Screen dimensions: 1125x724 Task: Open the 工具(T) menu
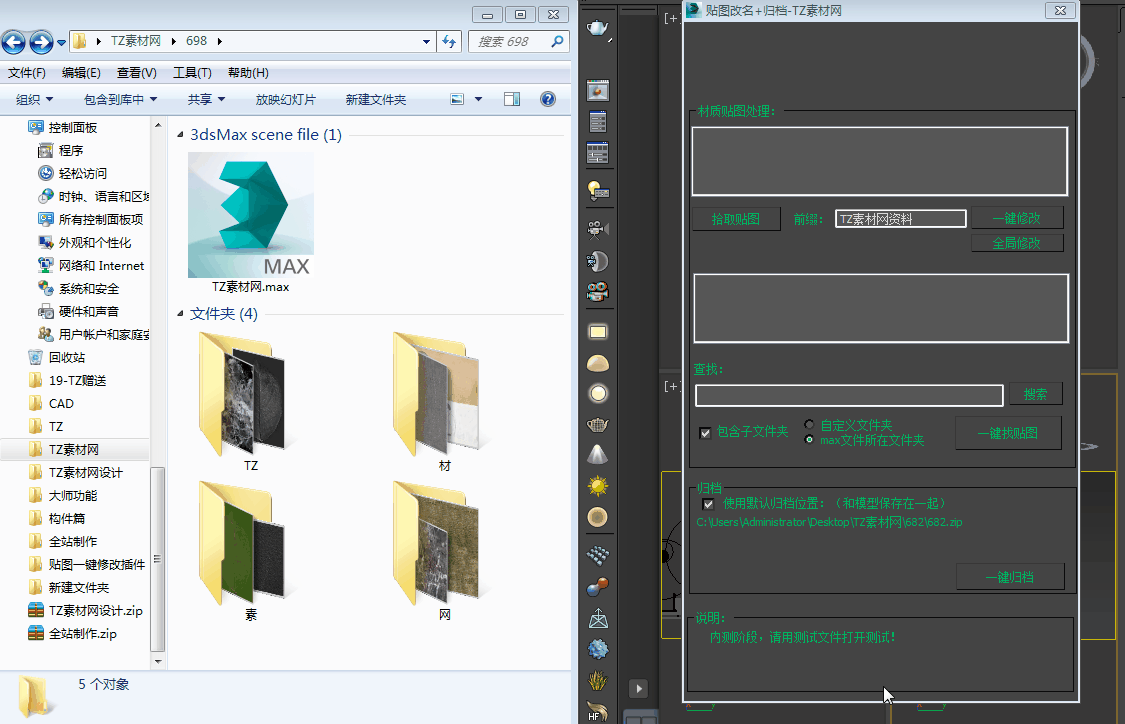(192, 72)
